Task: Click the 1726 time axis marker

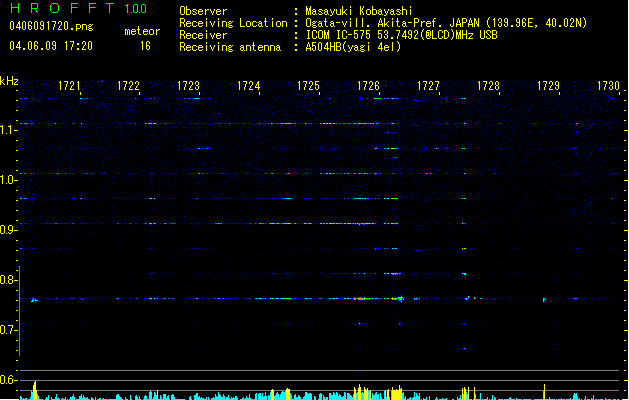Action: point(368,86)
